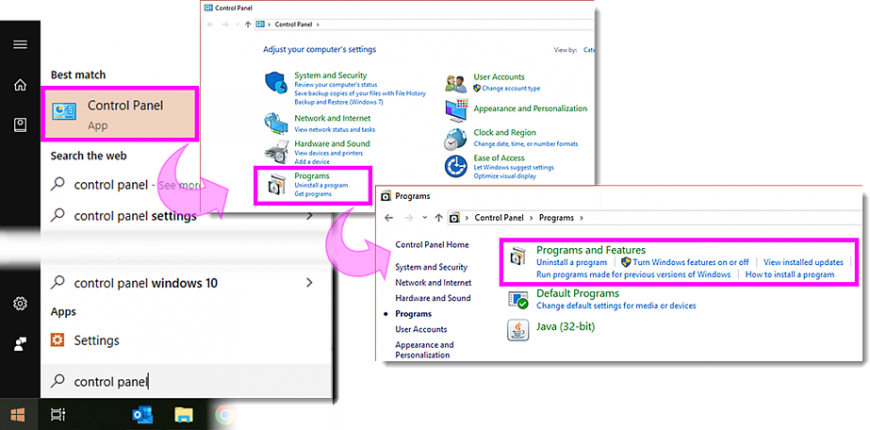This screenshot has height=430, width=870.
Task: Expand the 'control panel windows 10' suggestion arrow
Action: (x=310, y=283)
